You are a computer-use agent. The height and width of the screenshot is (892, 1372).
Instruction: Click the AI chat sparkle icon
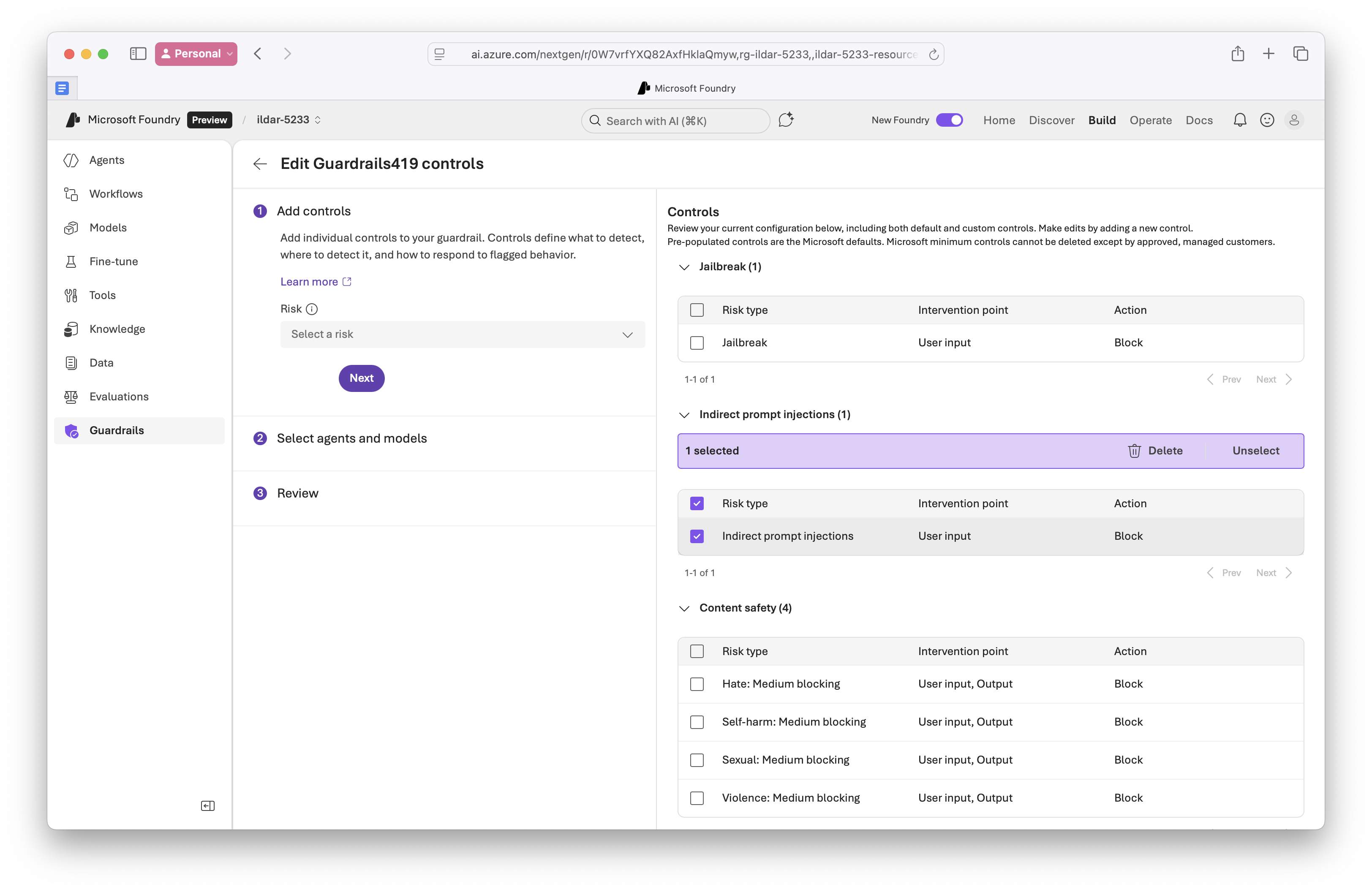point(786,120)
